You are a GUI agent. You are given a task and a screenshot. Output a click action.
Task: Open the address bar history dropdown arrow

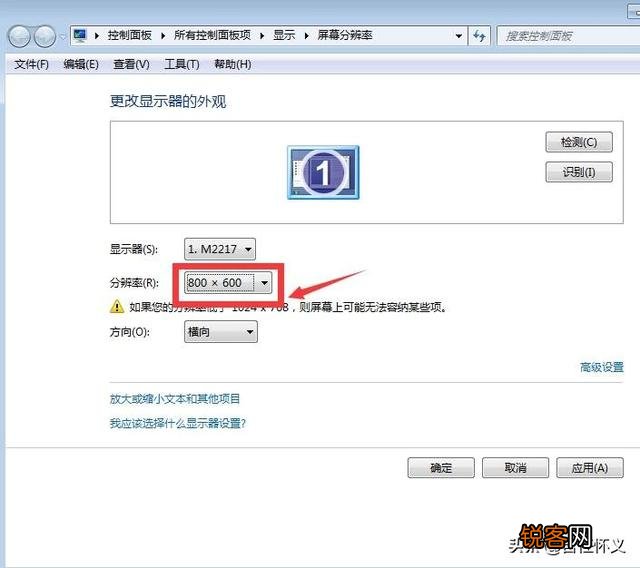click(459, 36)
